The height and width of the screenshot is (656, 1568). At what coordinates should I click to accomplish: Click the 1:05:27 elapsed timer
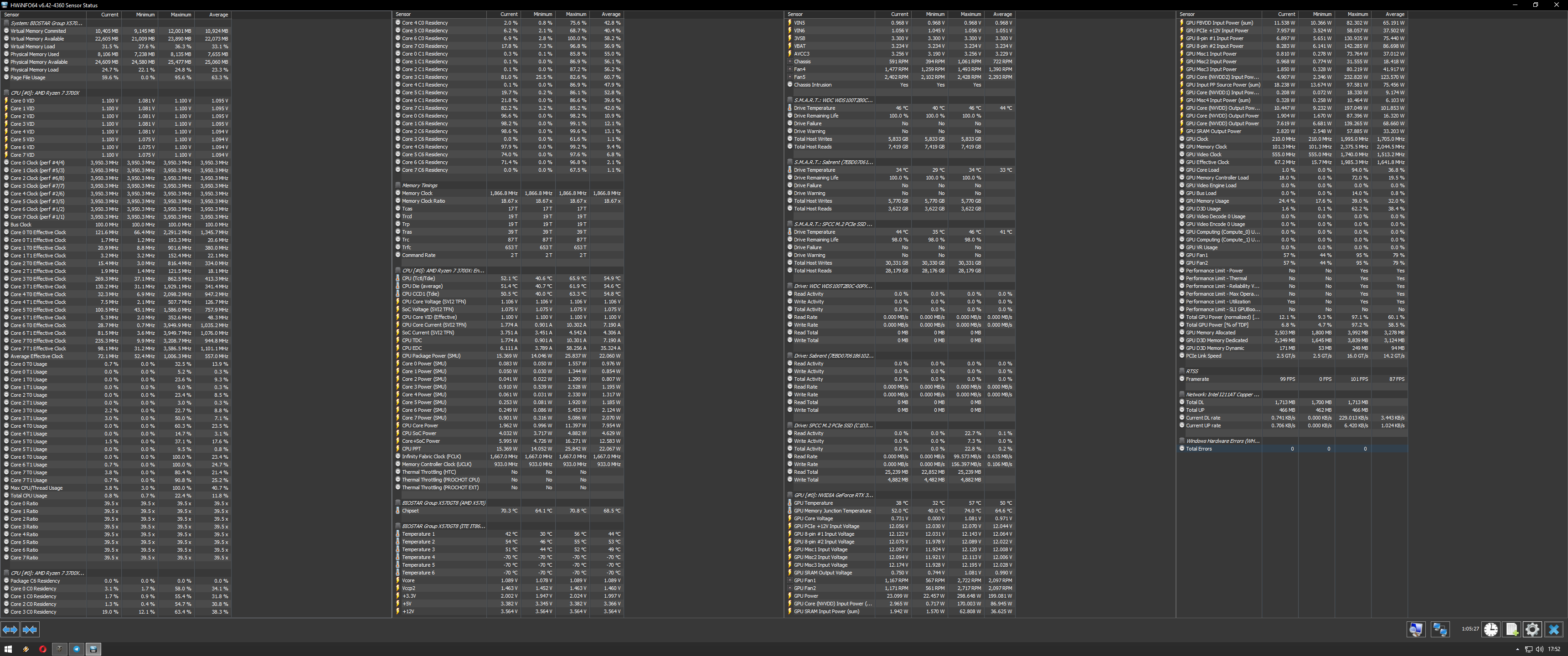[x=1470, y=629]
